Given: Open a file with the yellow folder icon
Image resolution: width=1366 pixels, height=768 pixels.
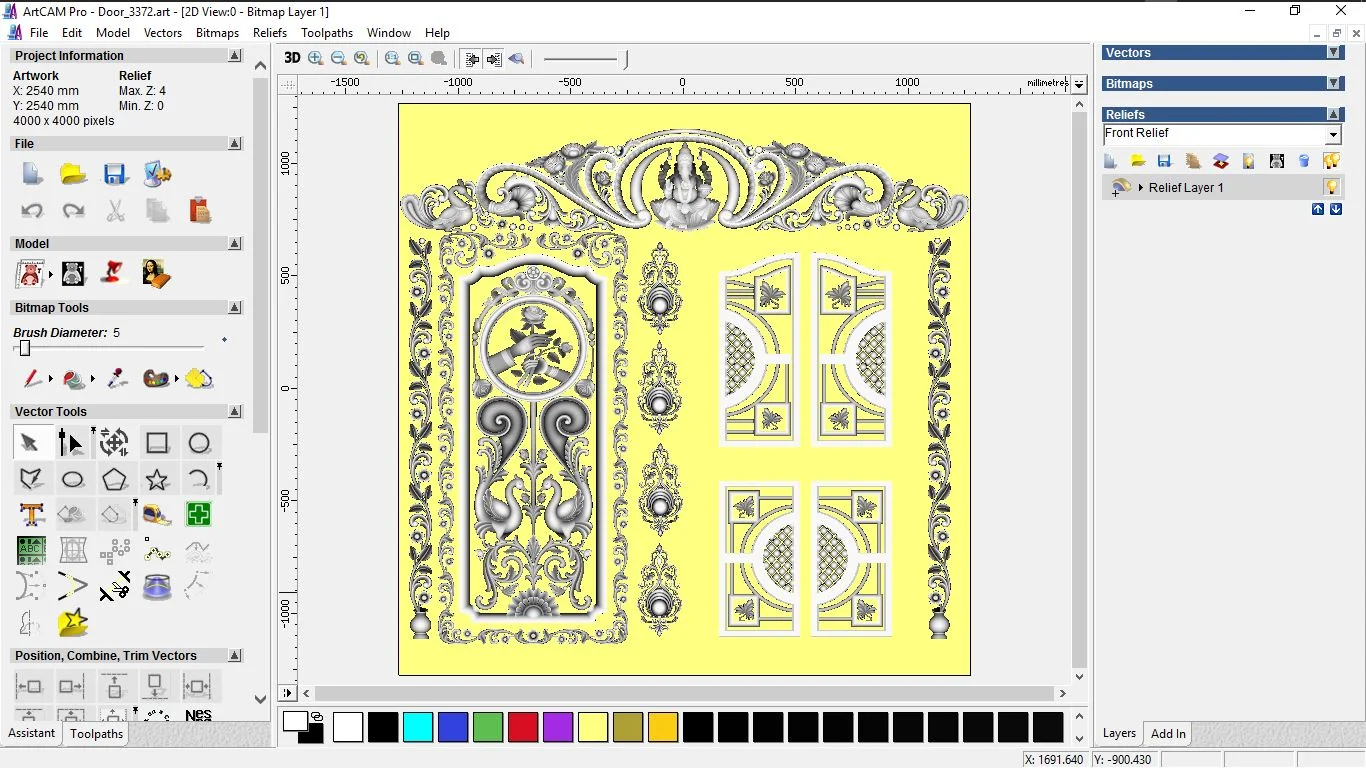Looking at the screenshot, I should coord(73,174).
